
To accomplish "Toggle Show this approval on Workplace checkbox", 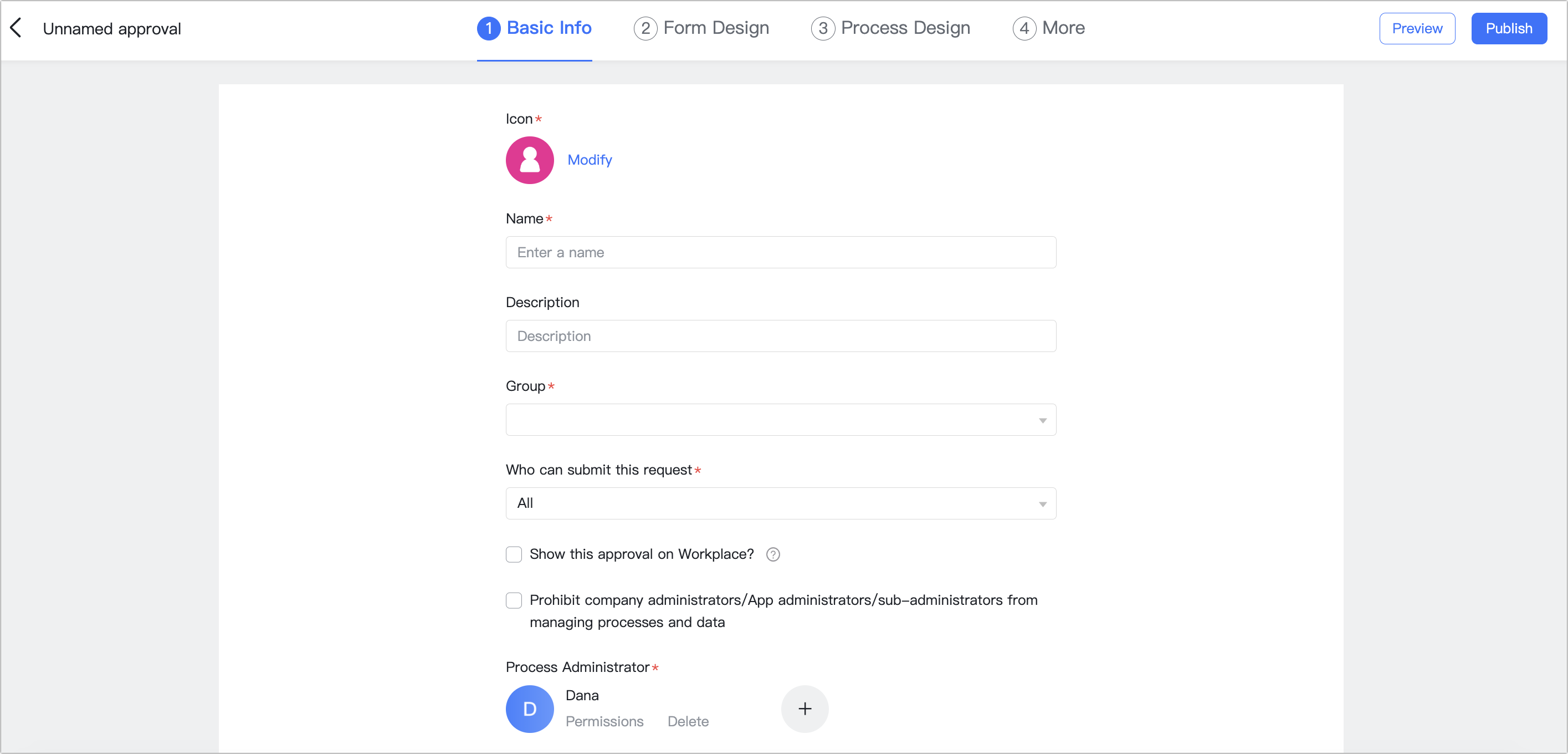I will click(513, 554).
